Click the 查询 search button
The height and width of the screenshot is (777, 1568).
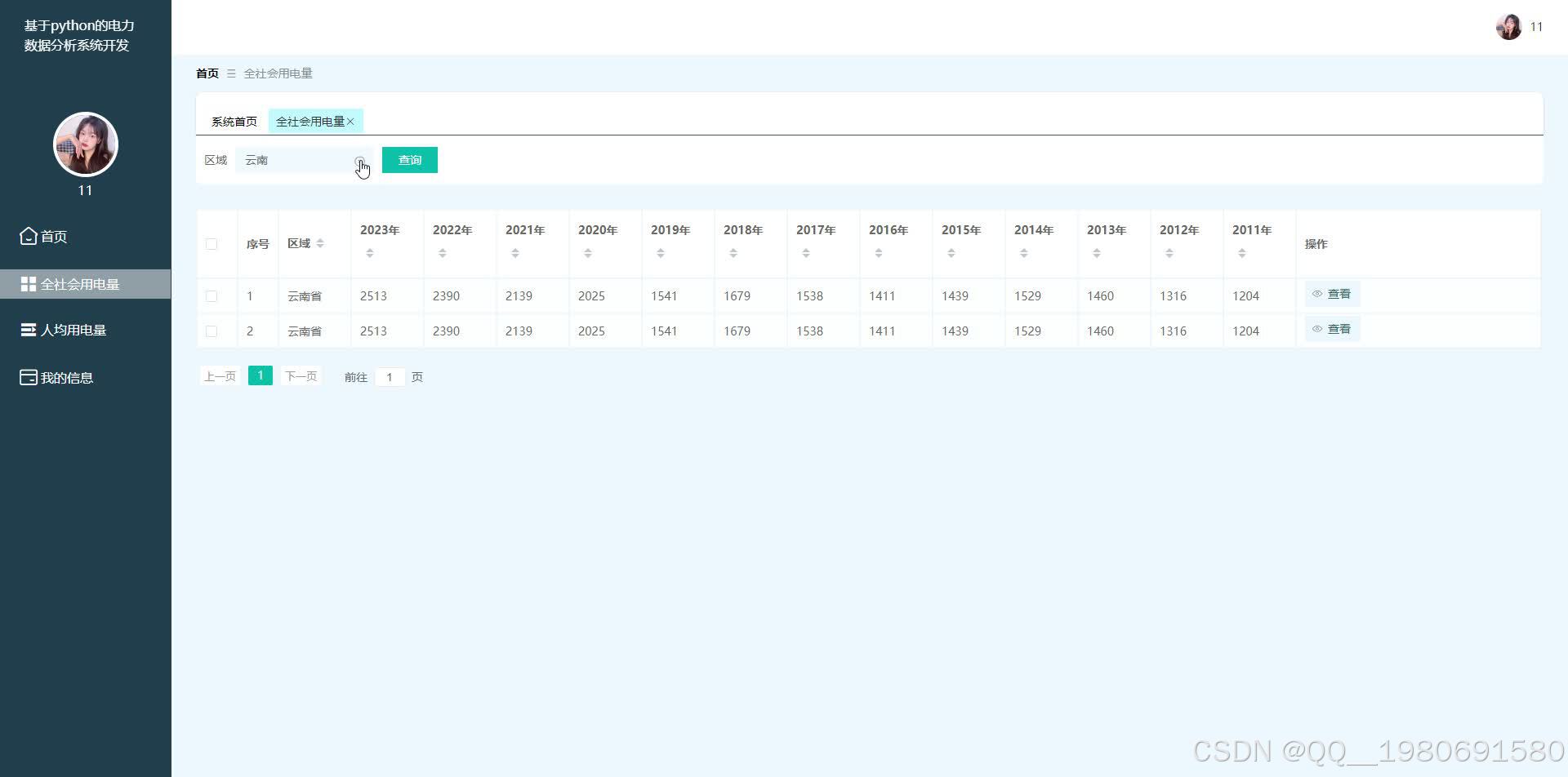(x=410, y=160)
